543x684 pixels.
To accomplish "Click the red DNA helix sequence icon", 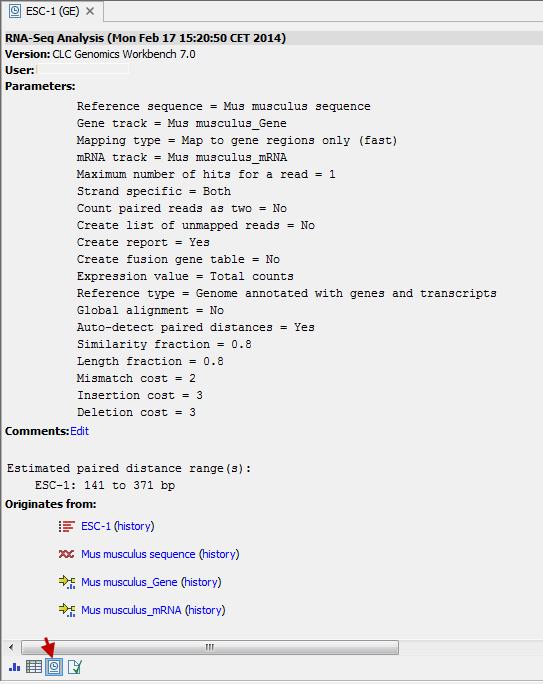I will click(66, 554).
